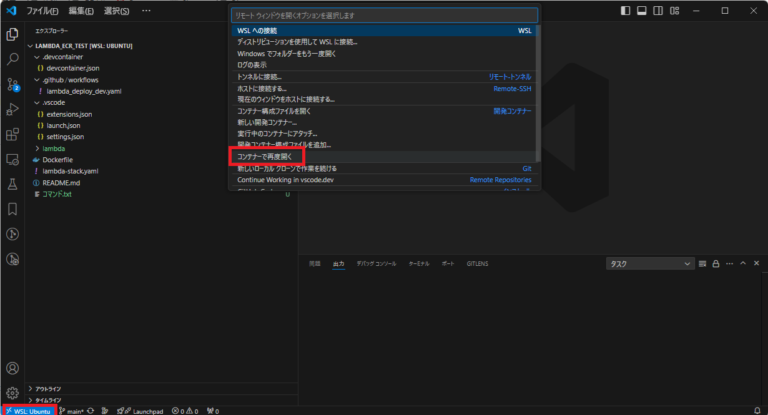Open Customize Layout icon in title bar
The image size is (768, 415).
click(674, 11)
